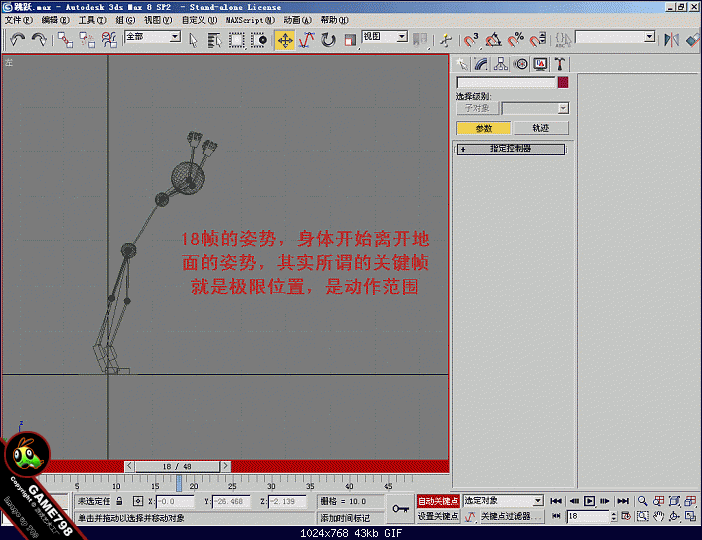Toggle the Percent Snap button
Image resolution: width=702 pixels, height=540 pixels.
coord(516,40)
